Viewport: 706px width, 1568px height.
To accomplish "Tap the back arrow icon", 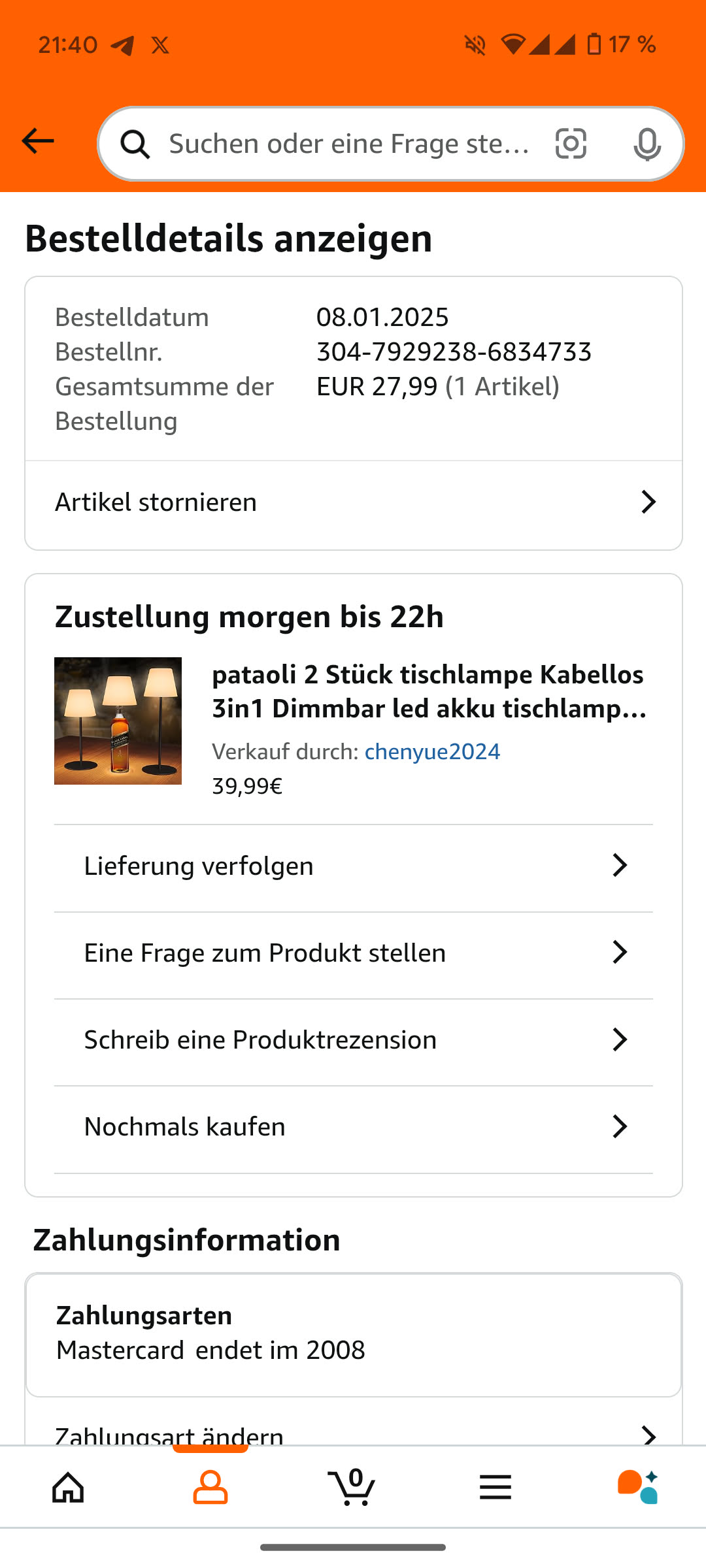I will coord(38,141).
